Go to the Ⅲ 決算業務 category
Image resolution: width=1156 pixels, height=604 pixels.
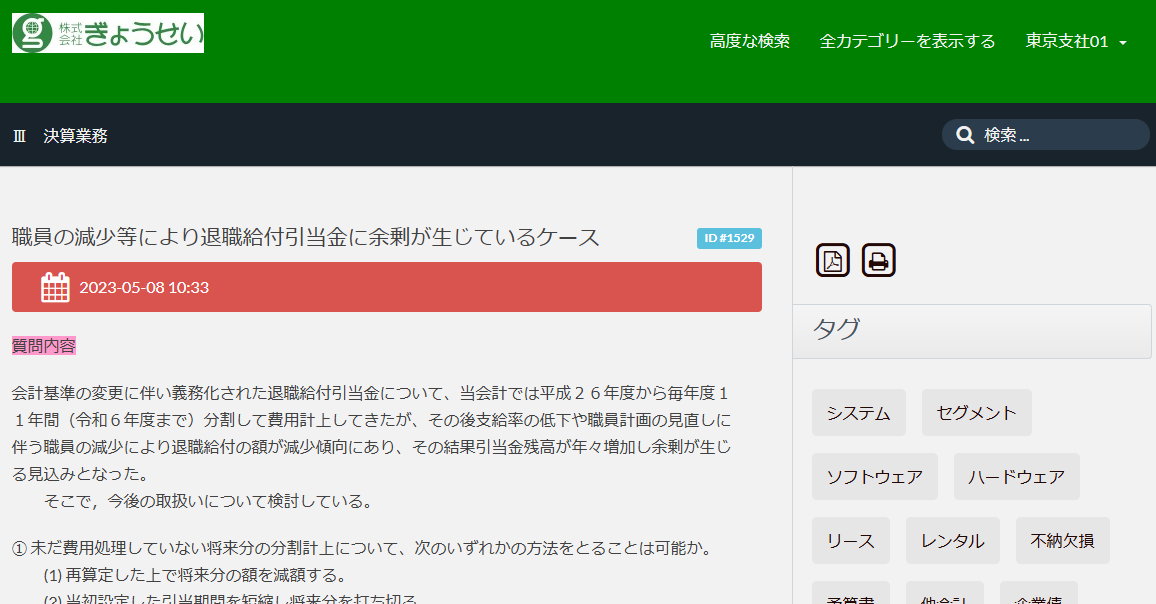(60, 136)
